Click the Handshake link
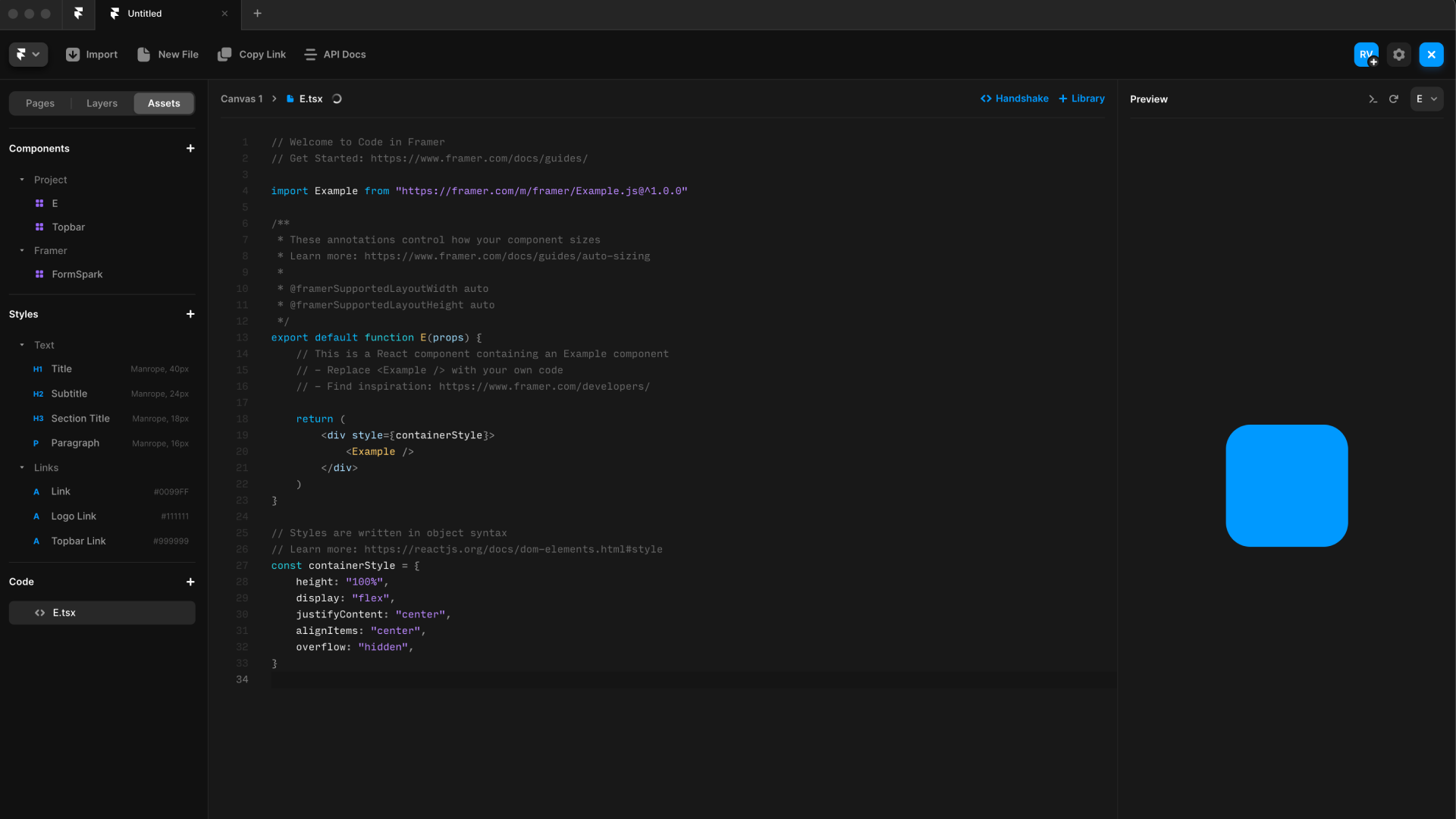 [x=1014, y=99]
